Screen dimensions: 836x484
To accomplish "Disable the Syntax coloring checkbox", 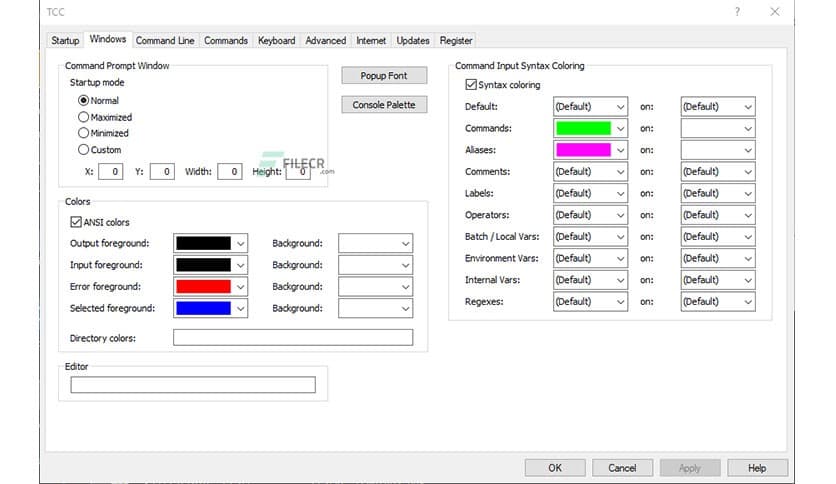I will [x=471, y=85].
